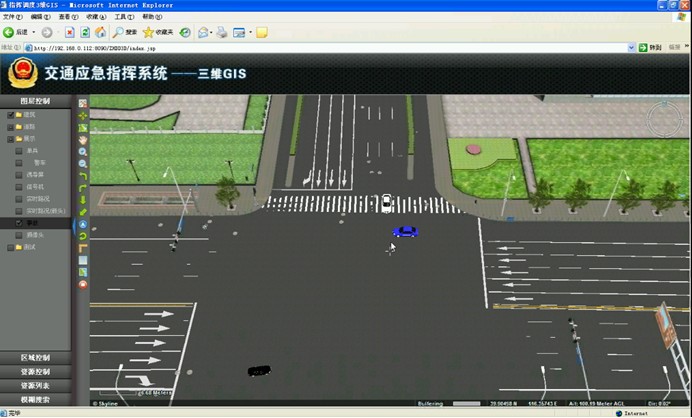Select the zoom out magnifier tool
The image size is (692, 418).
pos(83,164)
